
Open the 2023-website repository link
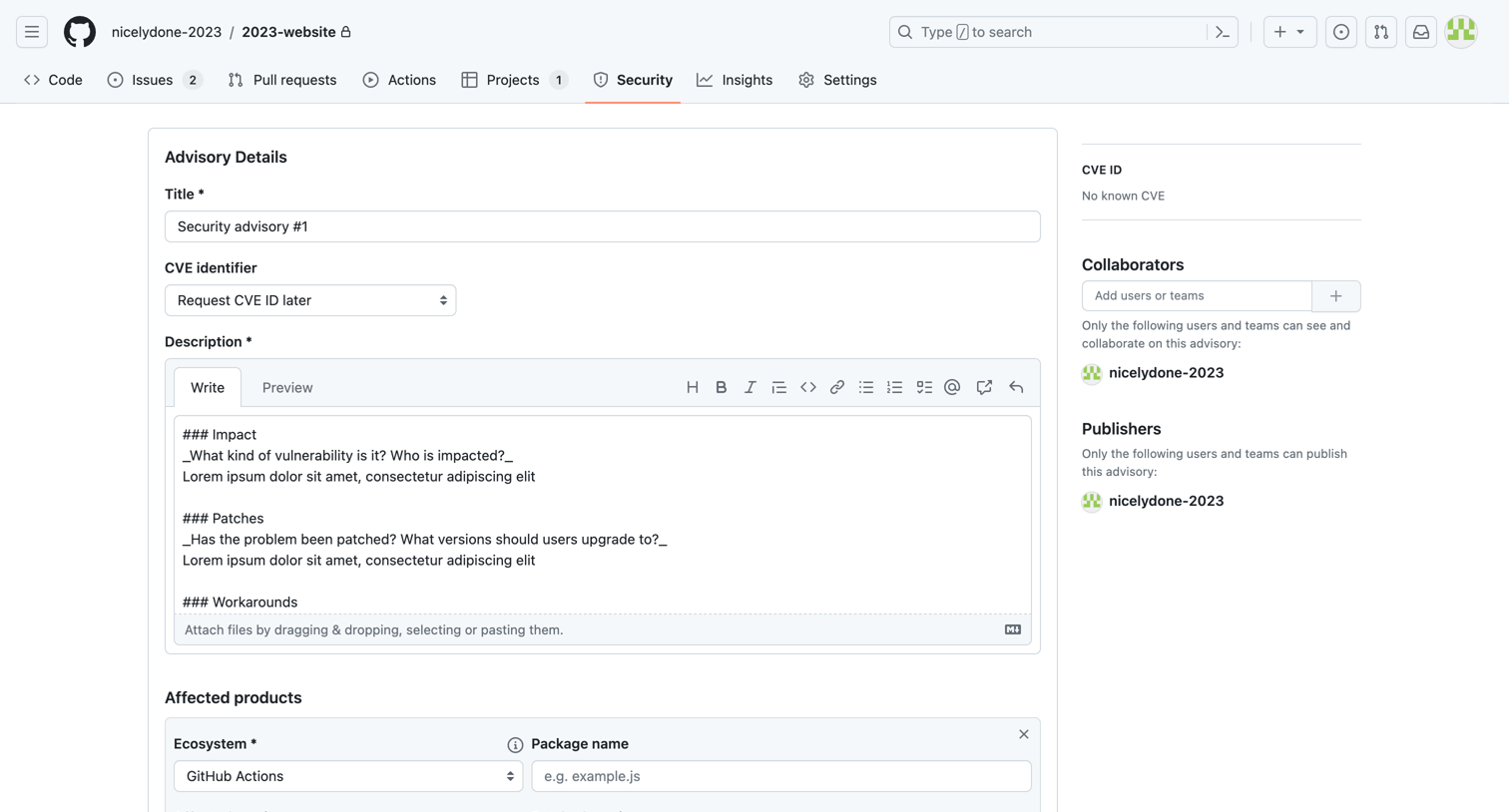pos(288,32)
